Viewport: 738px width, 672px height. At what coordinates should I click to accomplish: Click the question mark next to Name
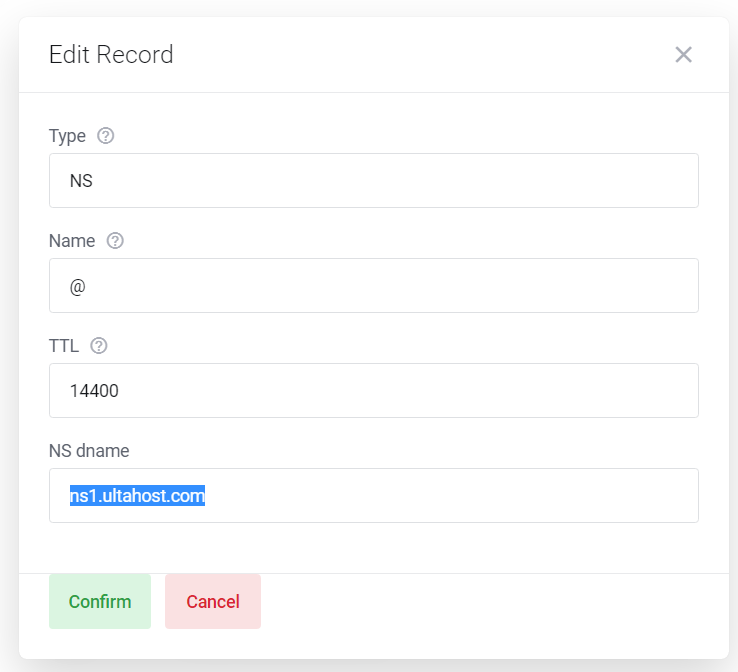click(115, 241)
